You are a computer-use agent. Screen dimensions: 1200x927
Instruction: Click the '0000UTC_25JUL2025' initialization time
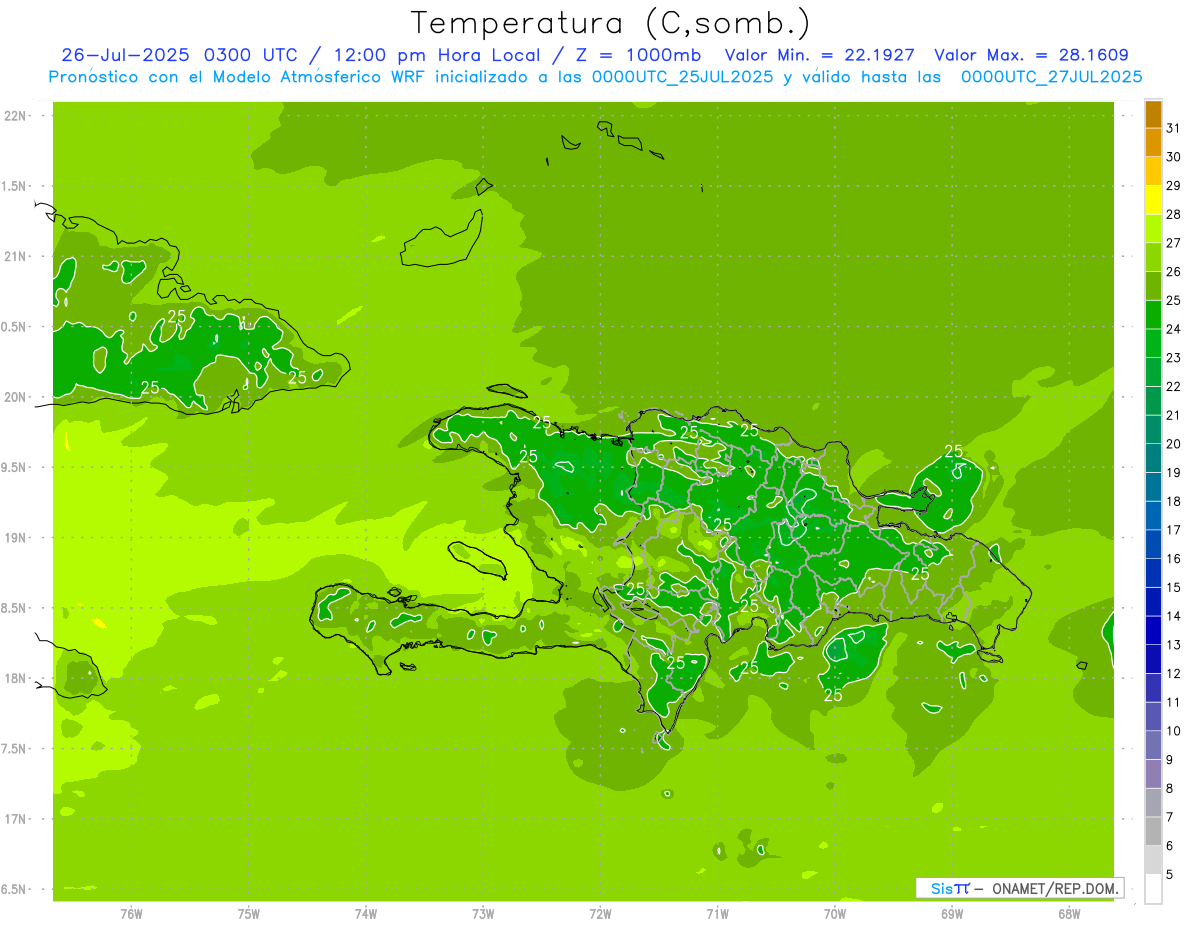[x=682, y=77]
